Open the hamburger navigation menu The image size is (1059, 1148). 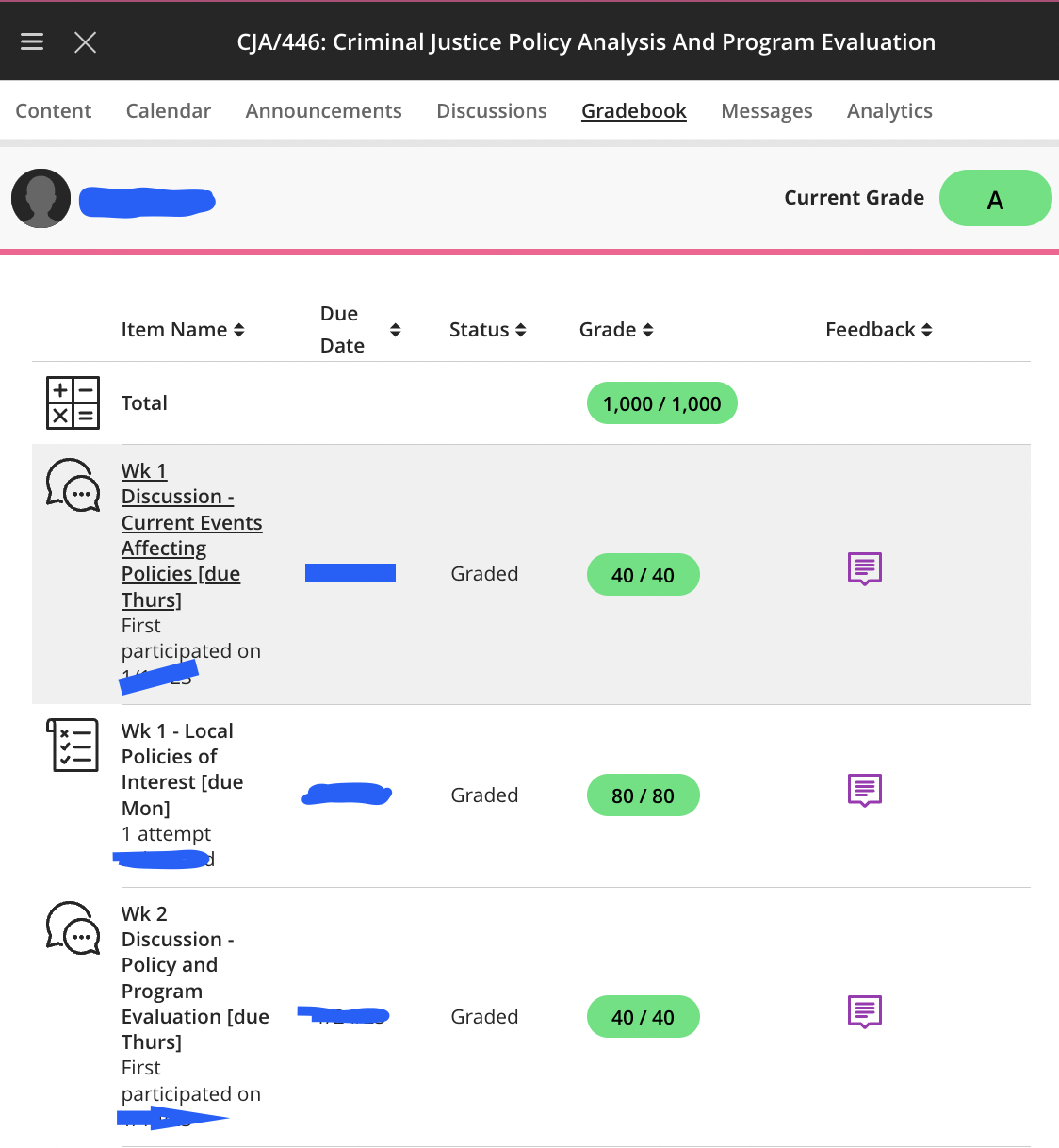pos(32,41)
